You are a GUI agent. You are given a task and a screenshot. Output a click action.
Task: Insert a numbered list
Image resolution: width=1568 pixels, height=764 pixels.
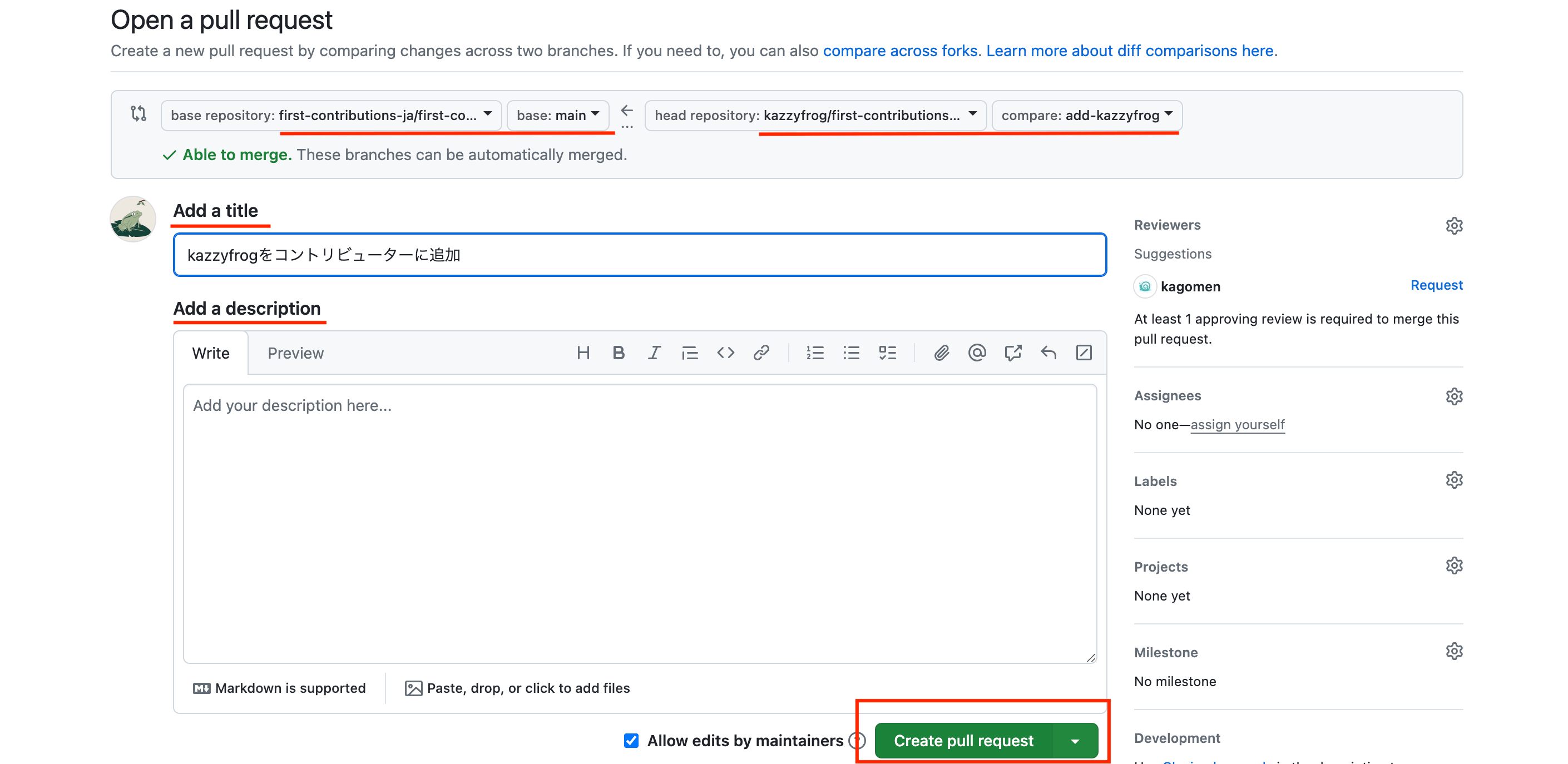pos(814,353)
